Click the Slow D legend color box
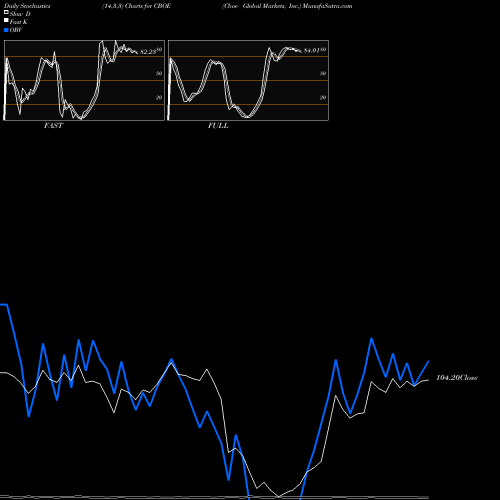This screenshot has width=500, height=500. coord(6,13)
